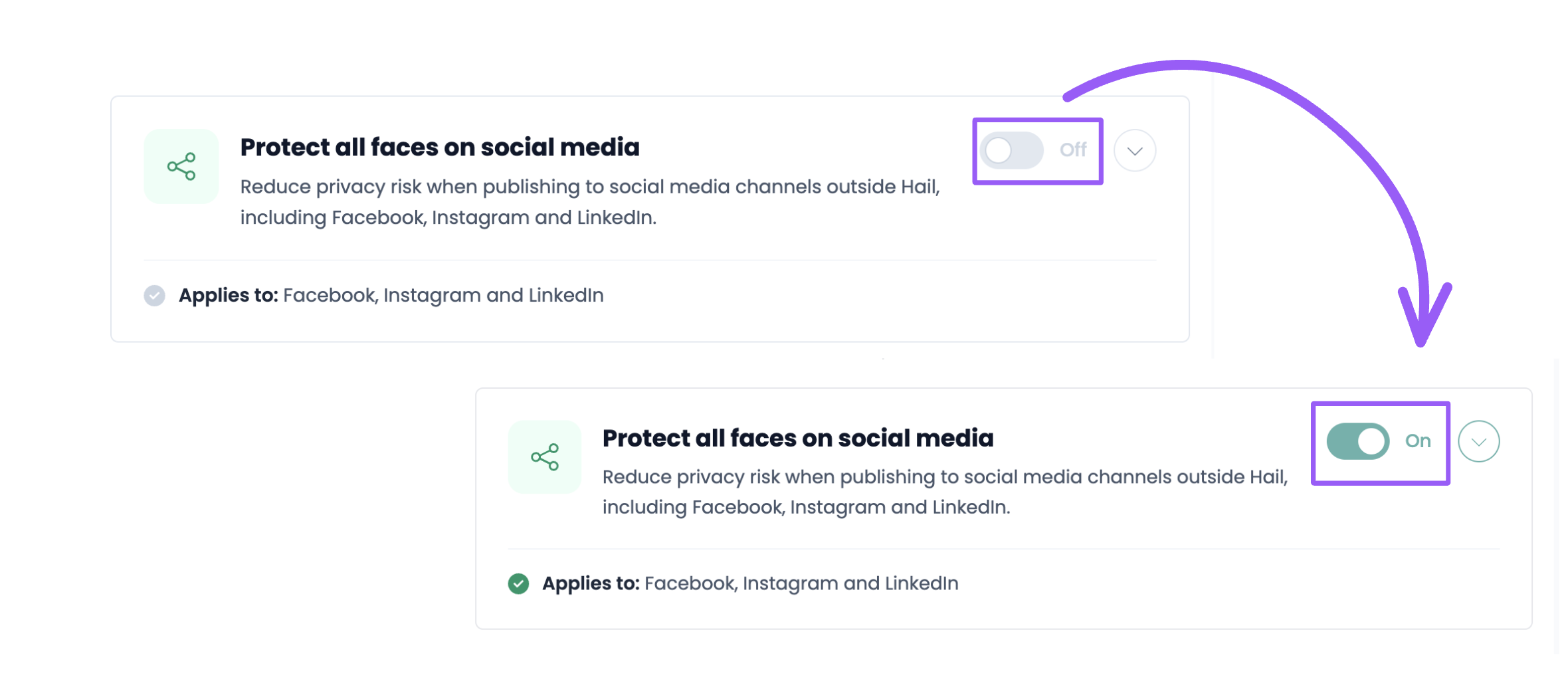Viewport: 1568px width, 699px height.
Task: Click the purple arrow's arrowhead
Action: click(x=1424, y=316)
